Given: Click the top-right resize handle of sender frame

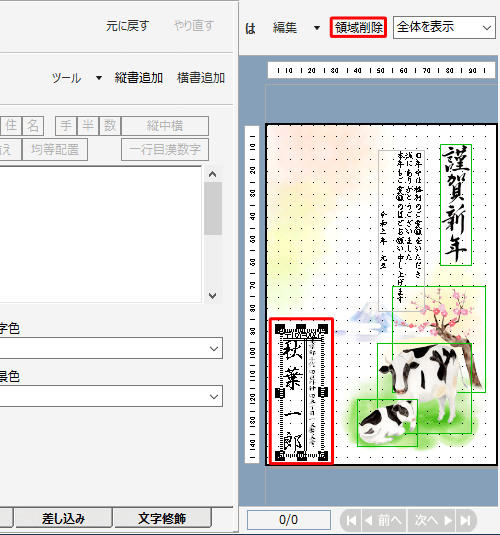Looking at the screenshot, I should tap(323, 329).
